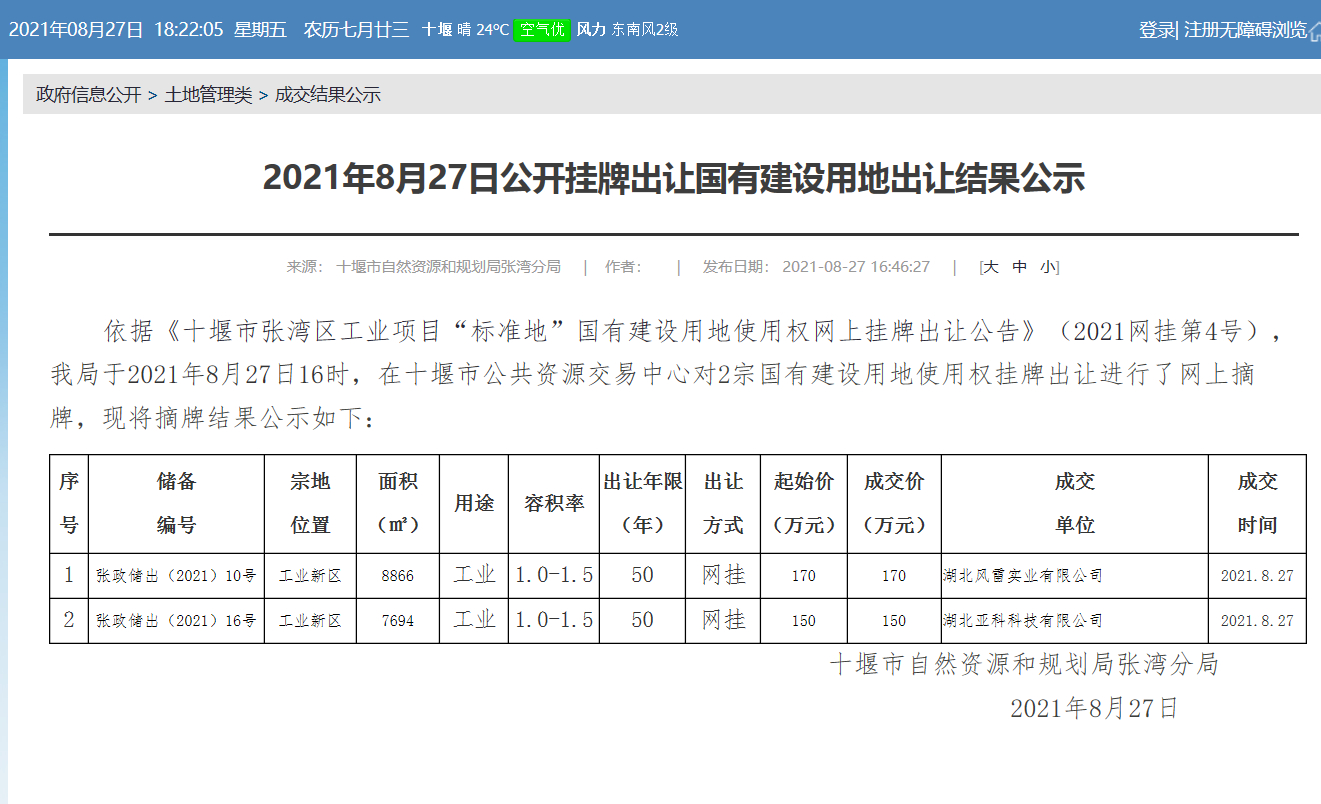Click publish date 2021-08-27 16:46:27
1321x804 pixels.
pos(856,267)
